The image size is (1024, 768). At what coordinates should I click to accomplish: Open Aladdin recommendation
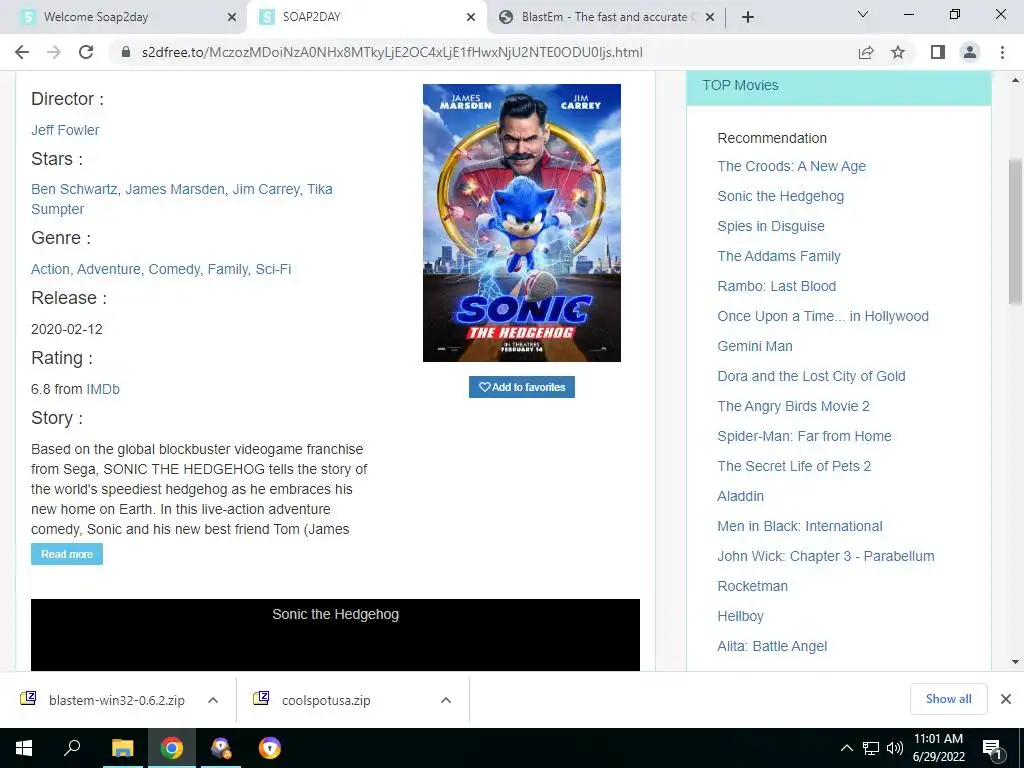point(741,496)
